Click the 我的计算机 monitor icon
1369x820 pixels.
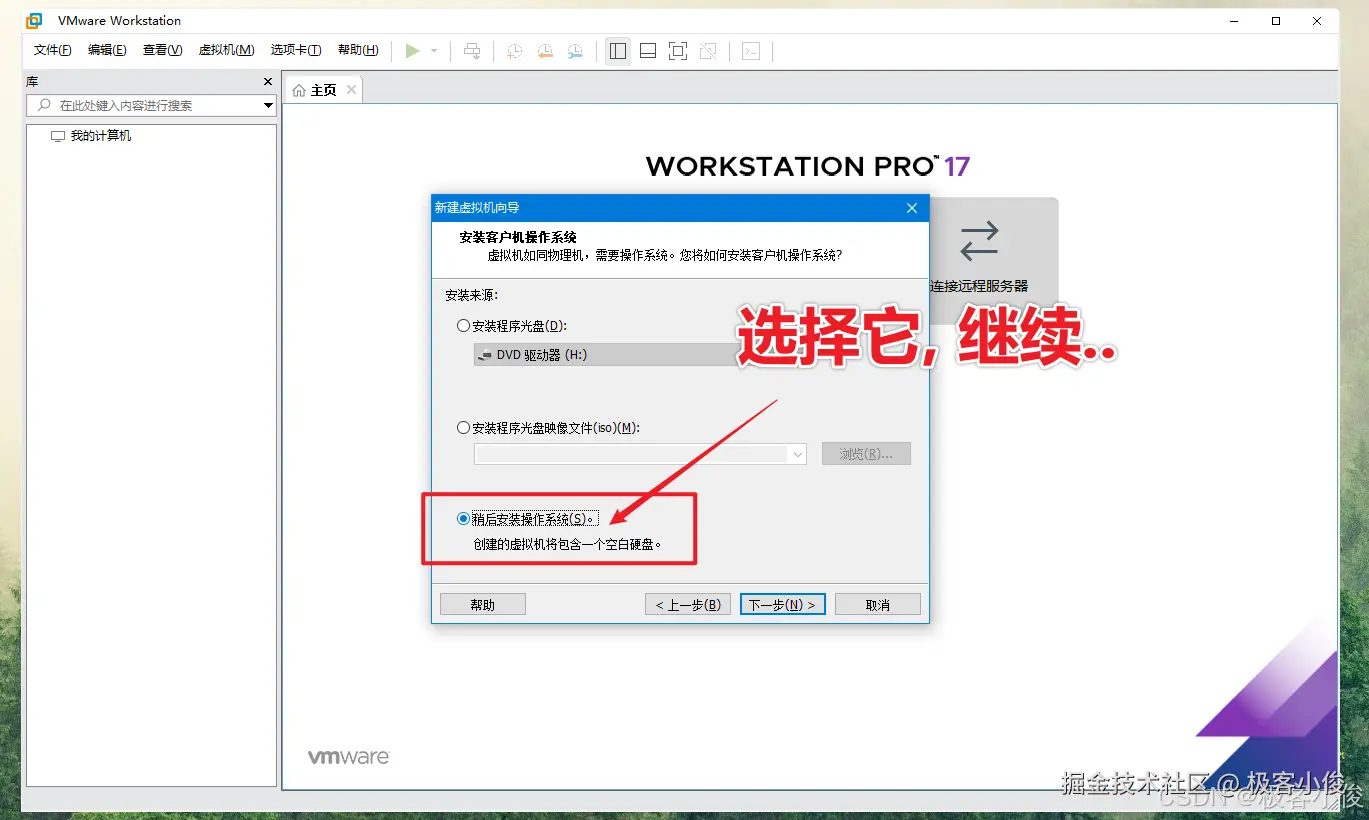[x=58, y=136]
